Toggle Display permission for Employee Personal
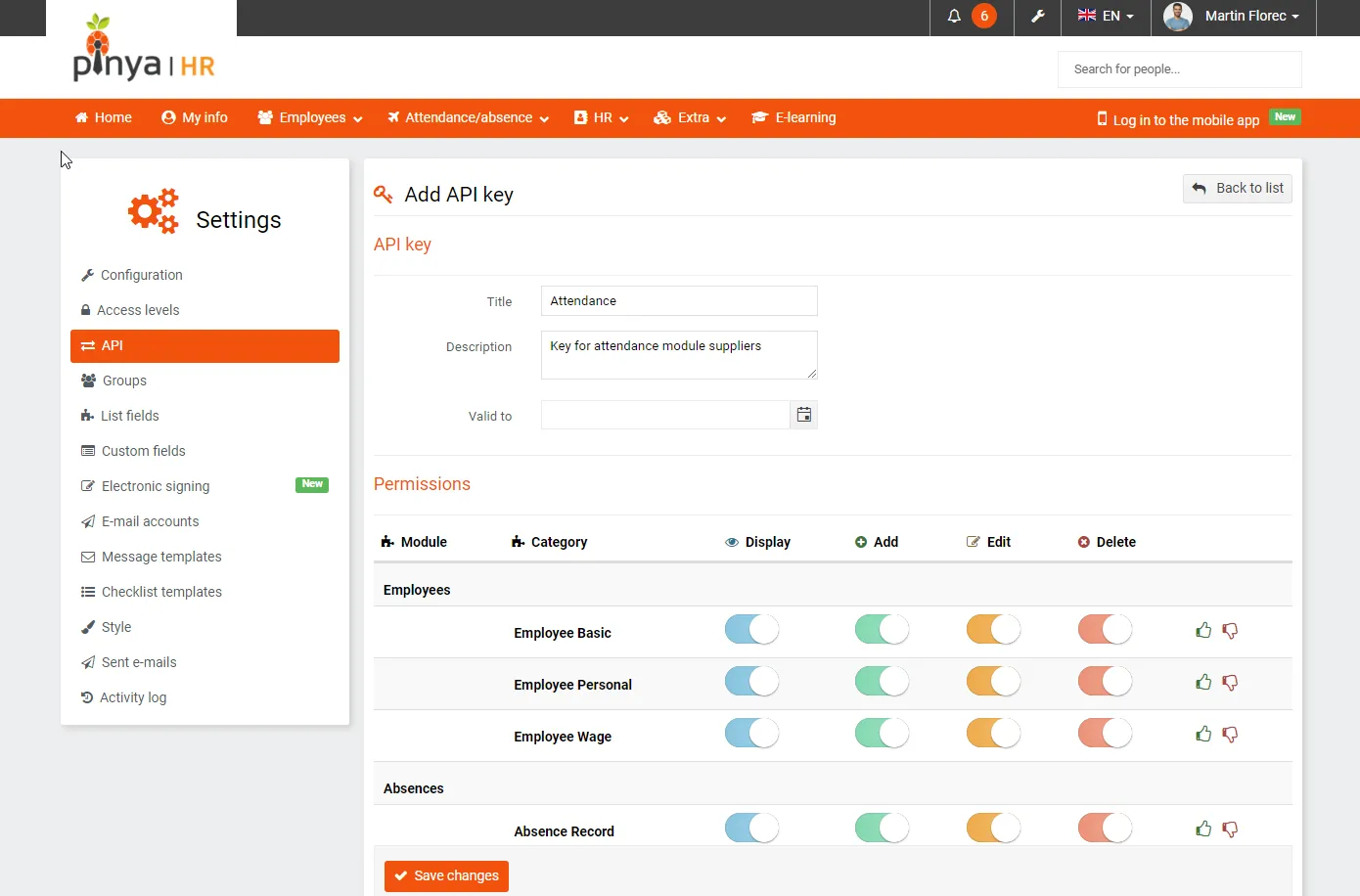 pos(751,681)
